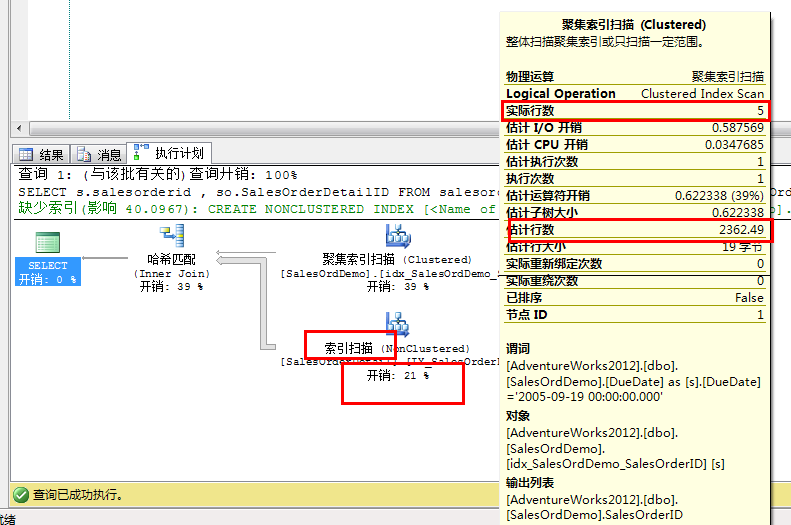Click the 索引扫描 (NonClustered) node label
The height and width of the screenshot is (525, 791).
click(397, 348)
